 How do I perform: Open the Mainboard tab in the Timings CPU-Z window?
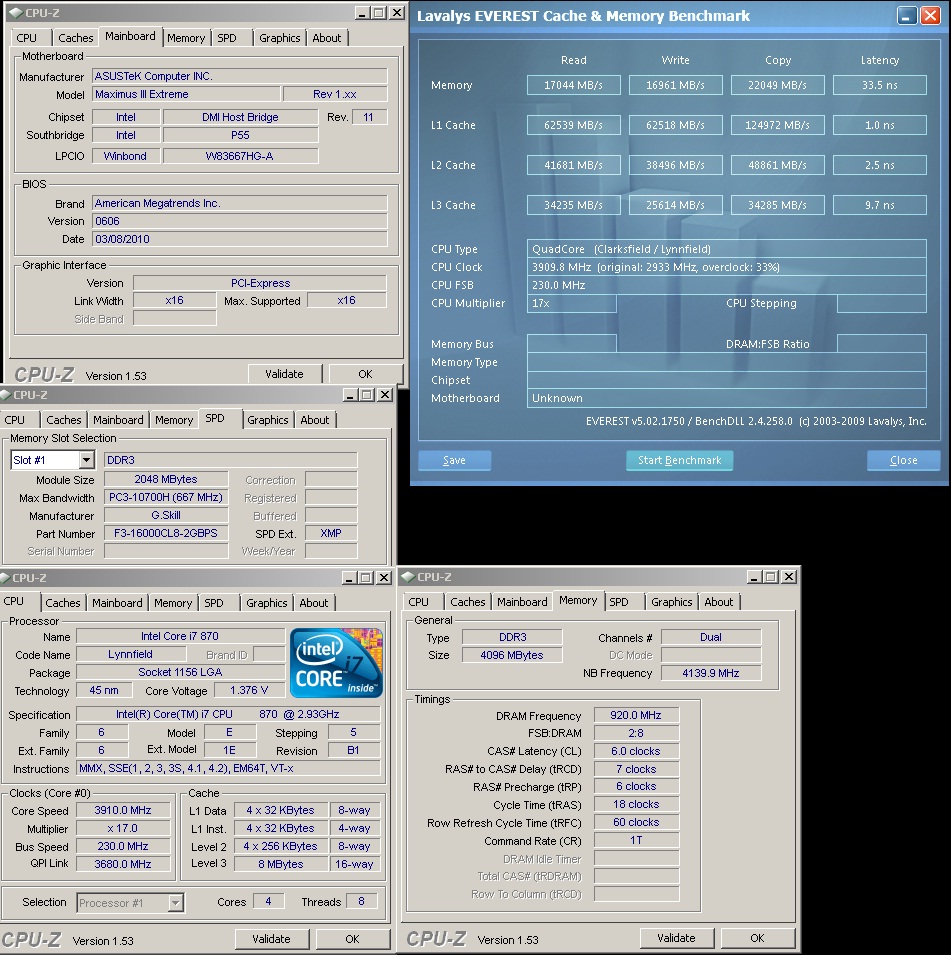tap(522, 602)
